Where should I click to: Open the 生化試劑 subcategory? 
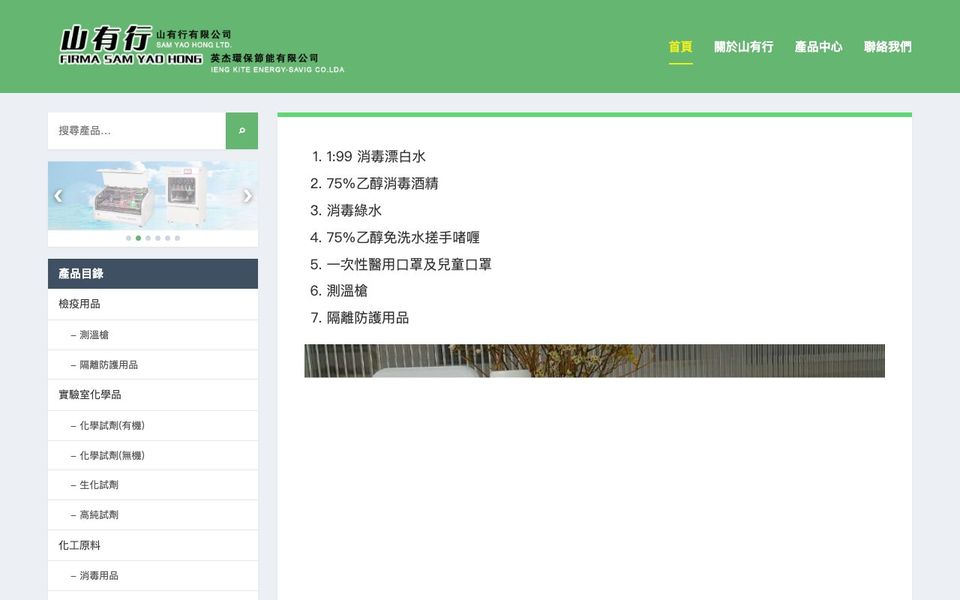[99, 485]
